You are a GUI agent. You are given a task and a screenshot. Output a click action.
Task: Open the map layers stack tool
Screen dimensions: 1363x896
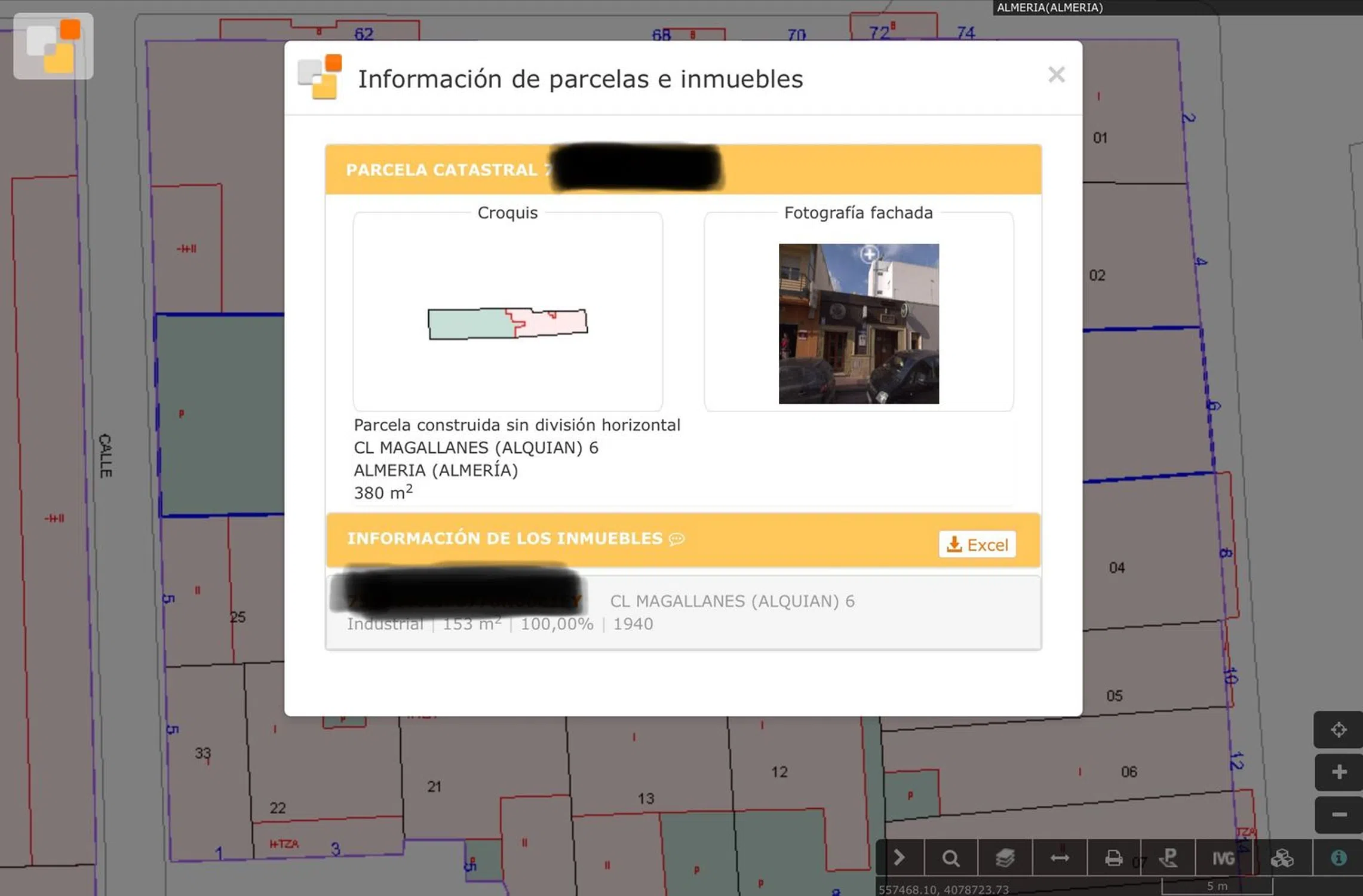(x=1005, y=858)
